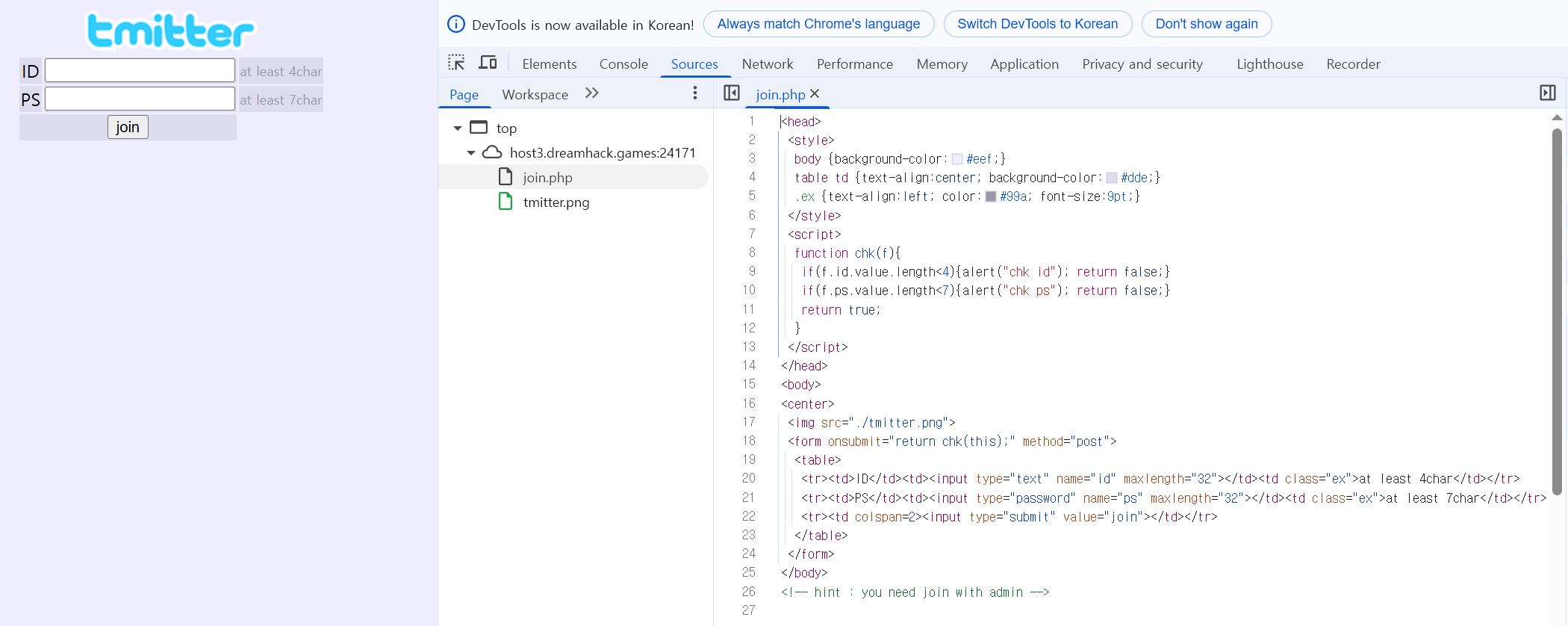The height and width of the screenshot is (626, 1568).
Task: Open the Sources navigator three-dot menu
Action: (x=695, y=93)
